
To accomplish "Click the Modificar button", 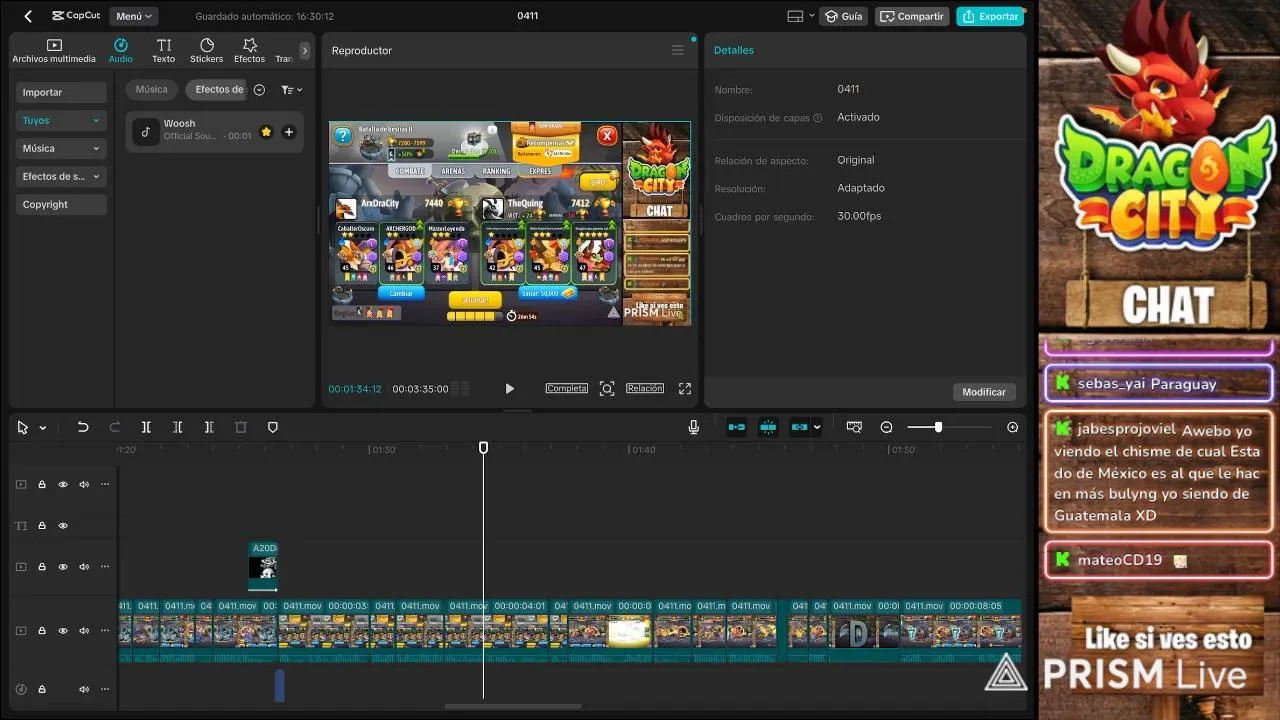I will pos(984,392).
